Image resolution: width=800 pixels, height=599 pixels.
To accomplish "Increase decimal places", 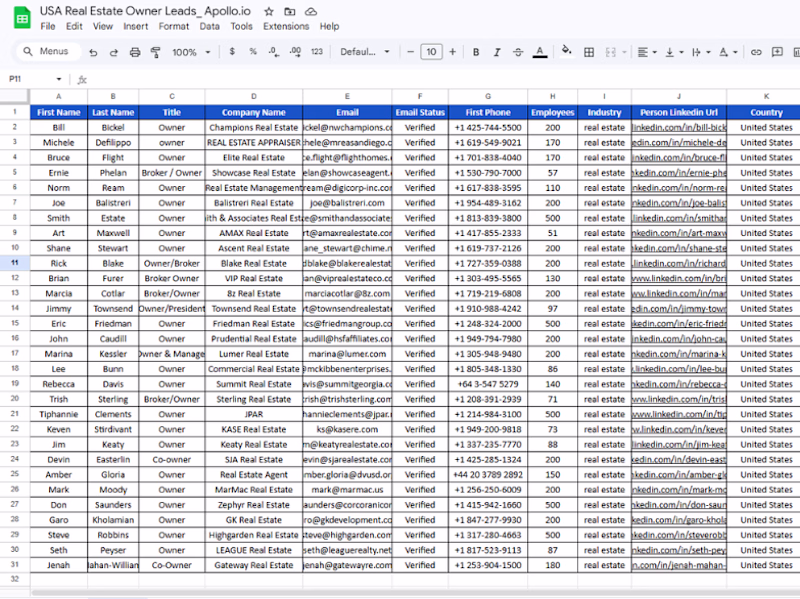I will point(295,52).
